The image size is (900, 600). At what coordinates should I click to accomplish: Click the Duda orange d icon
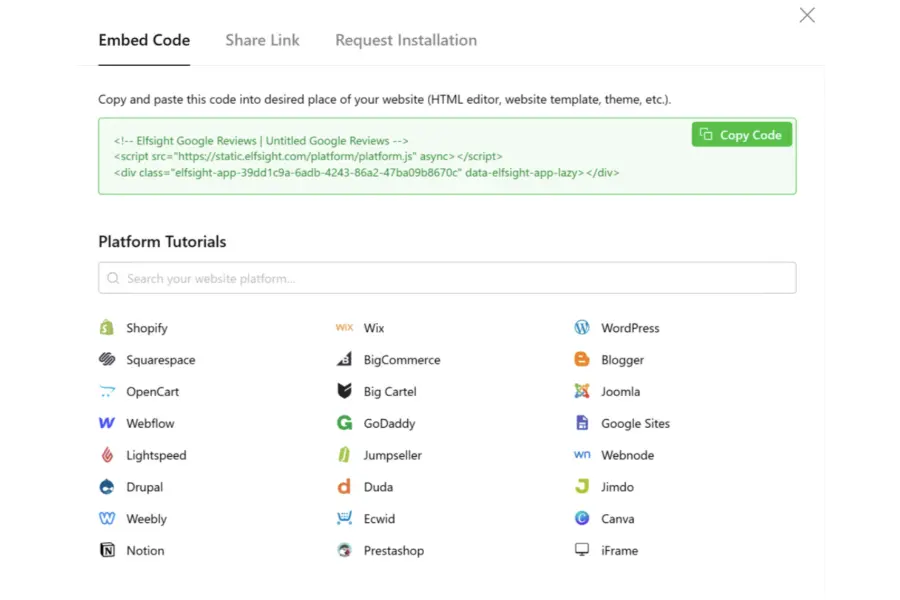pos(344,487)
